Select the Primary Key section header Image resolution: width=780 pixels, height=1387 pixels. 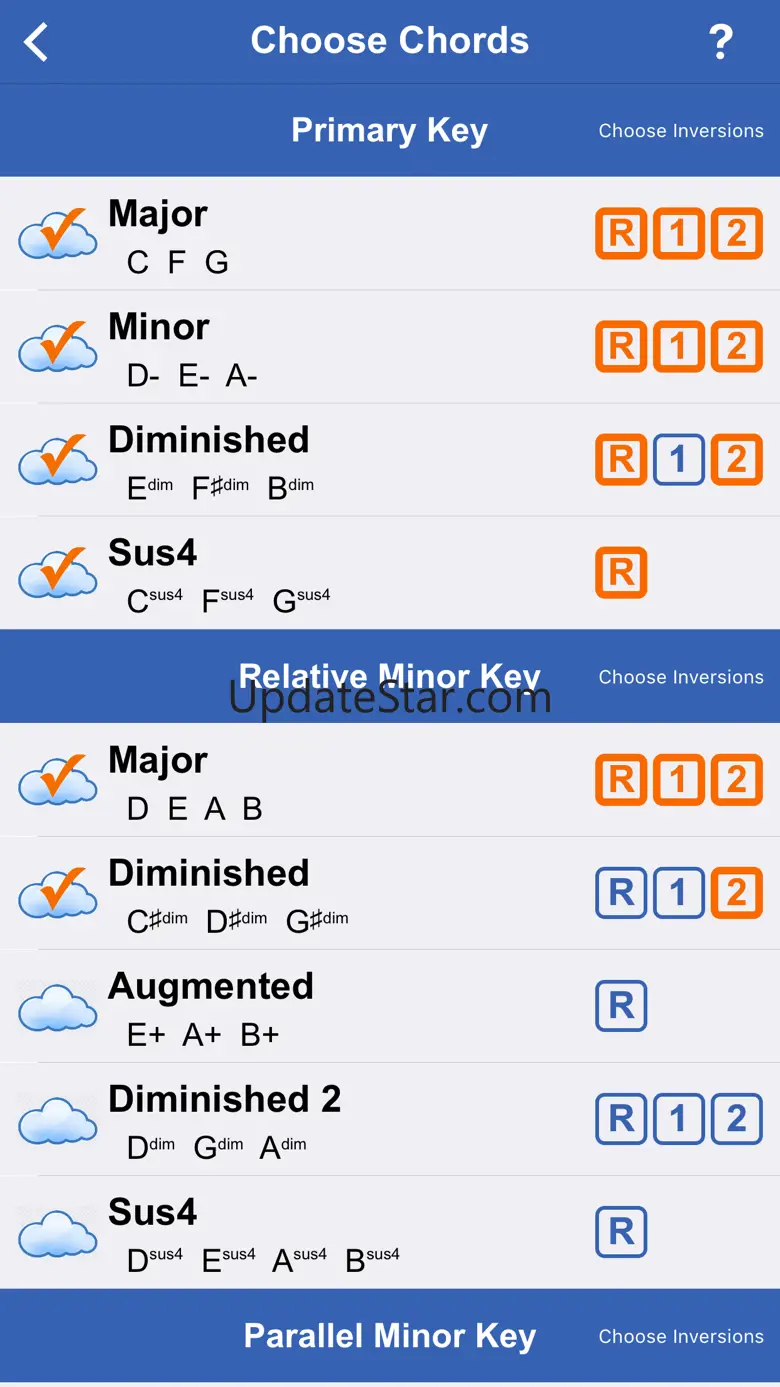click(x=389, y=131)
